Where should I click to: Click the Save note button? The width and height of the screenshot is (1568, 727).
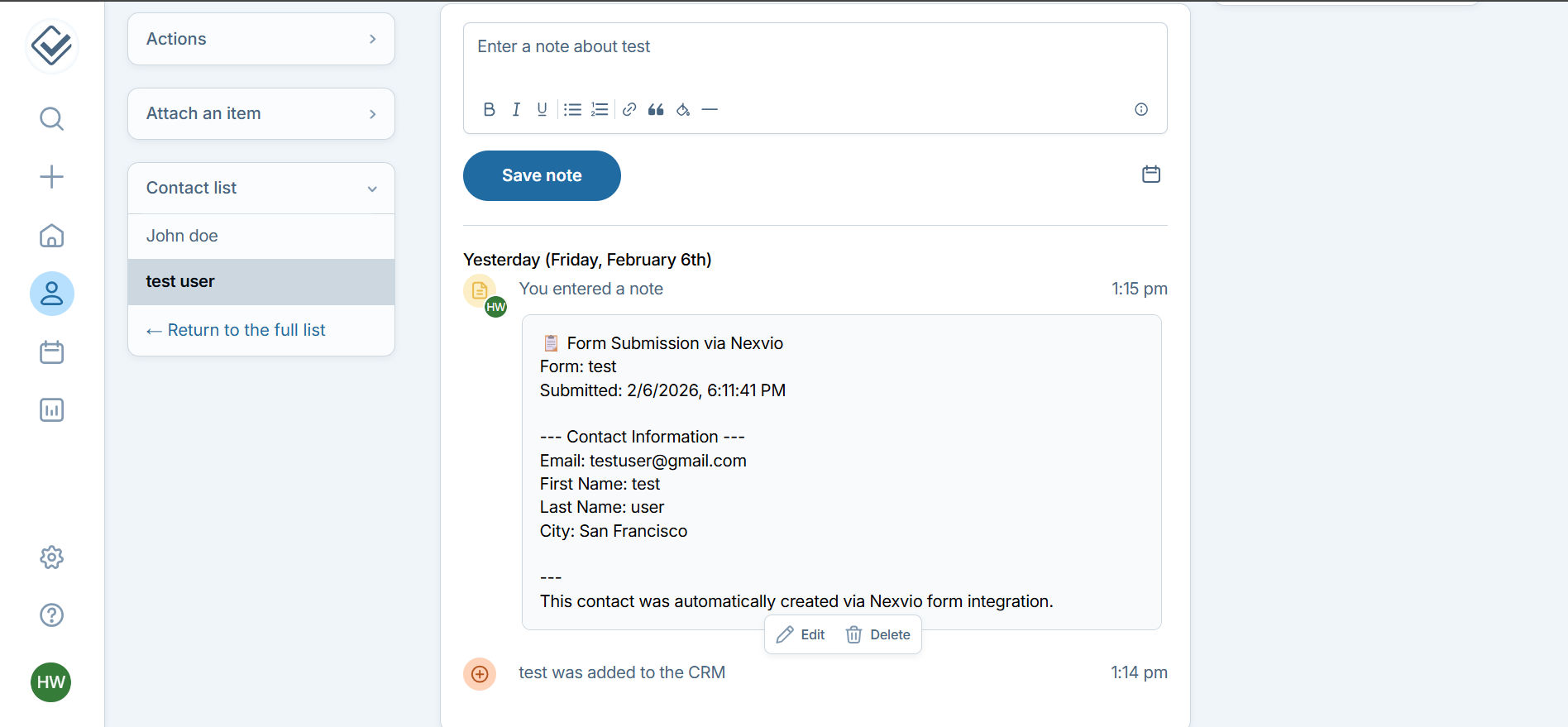click(542, 175)
